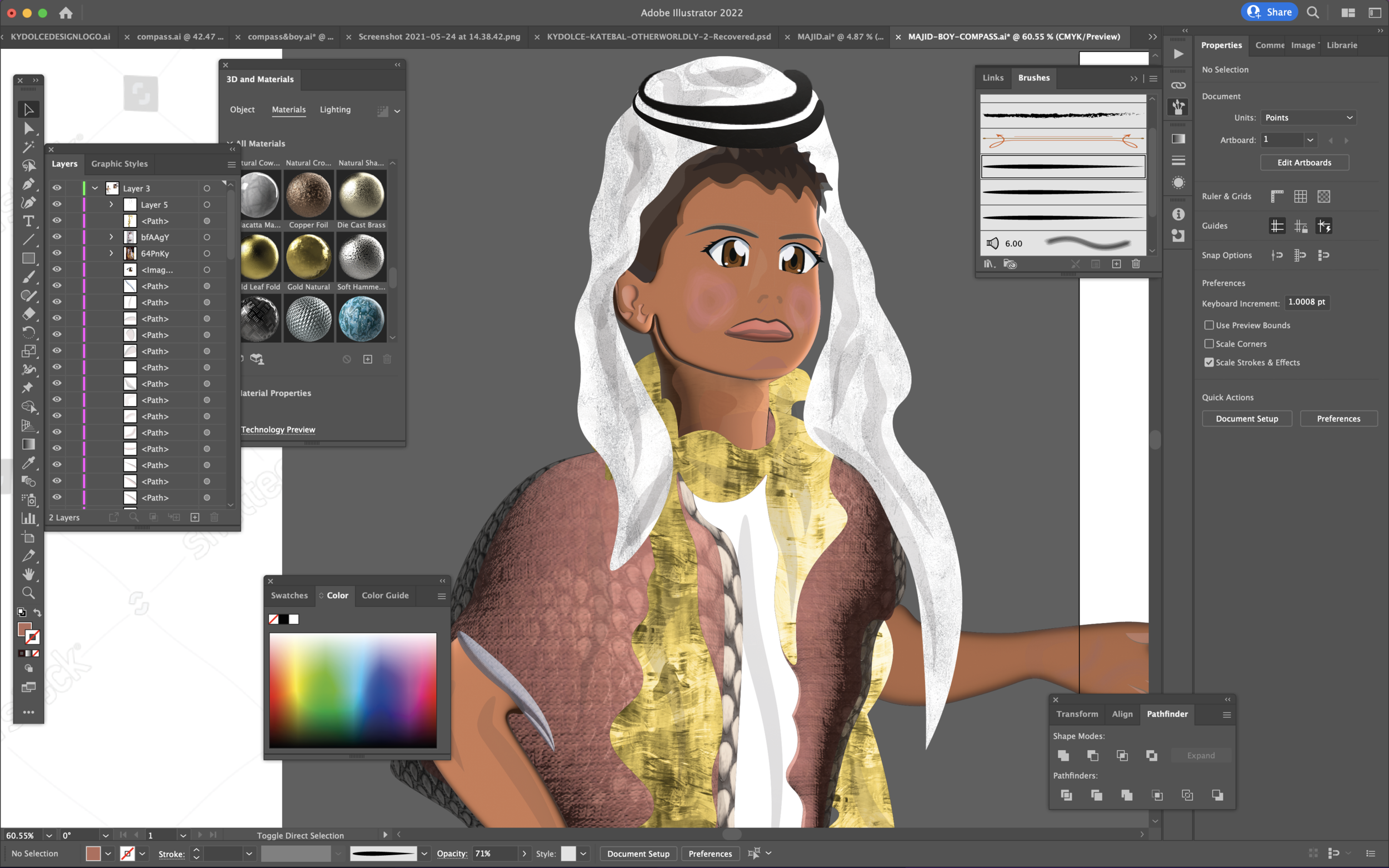This screenshot has height=868, width=1389.
Task: Toggle visibility of bfAAgY layer
Action: (x=57, y=237)
